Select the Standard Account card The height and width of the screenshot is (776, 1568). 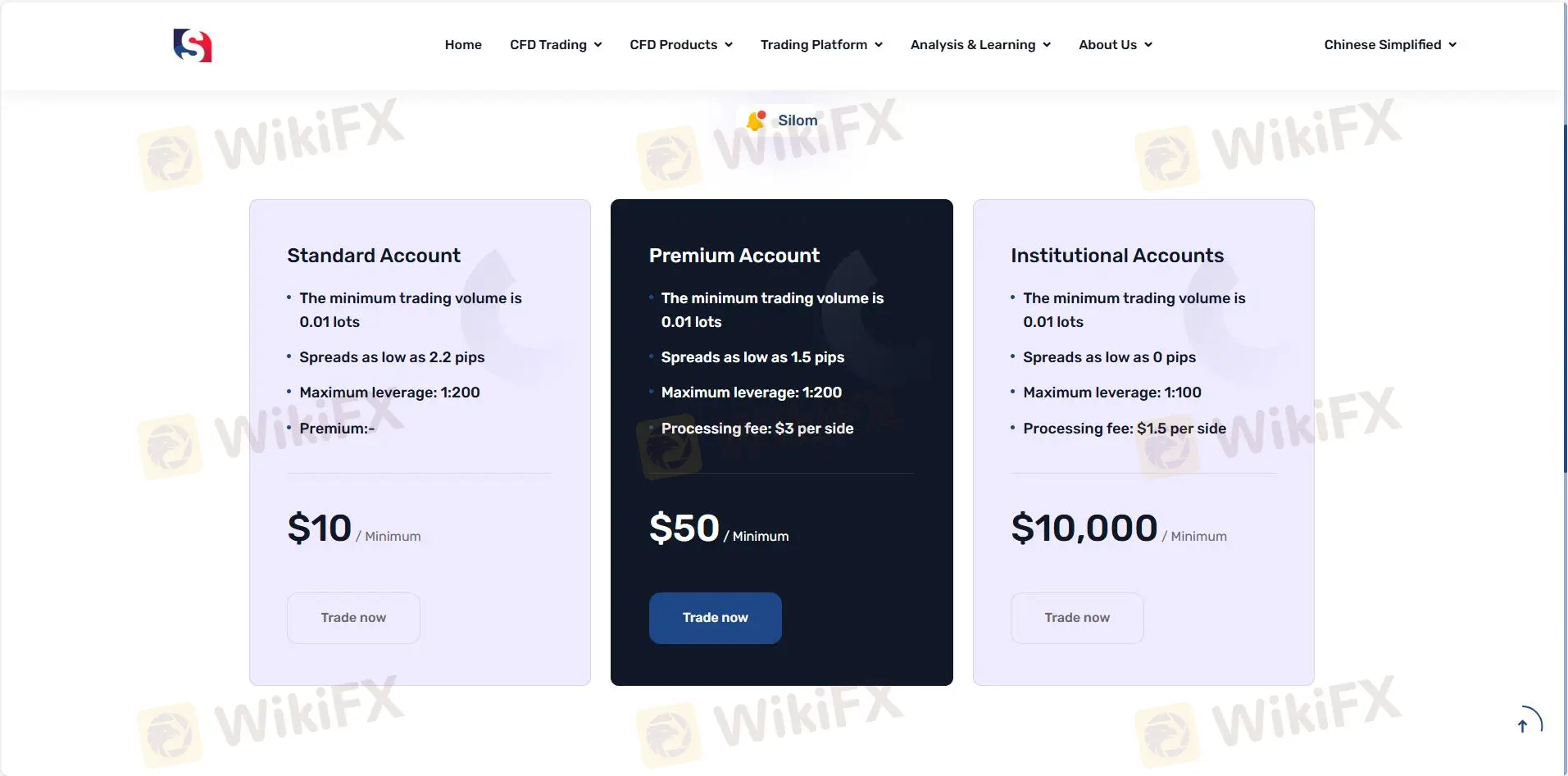click(419, 441)
